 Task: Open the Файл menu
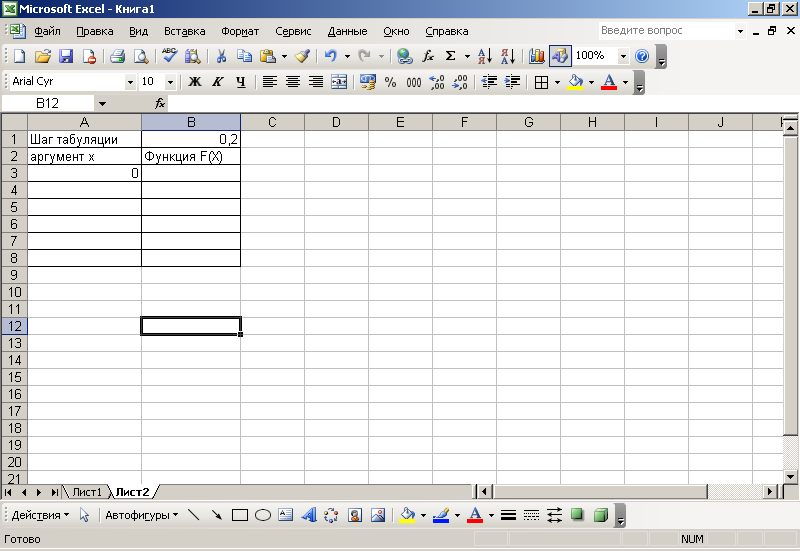click(47, 31)
